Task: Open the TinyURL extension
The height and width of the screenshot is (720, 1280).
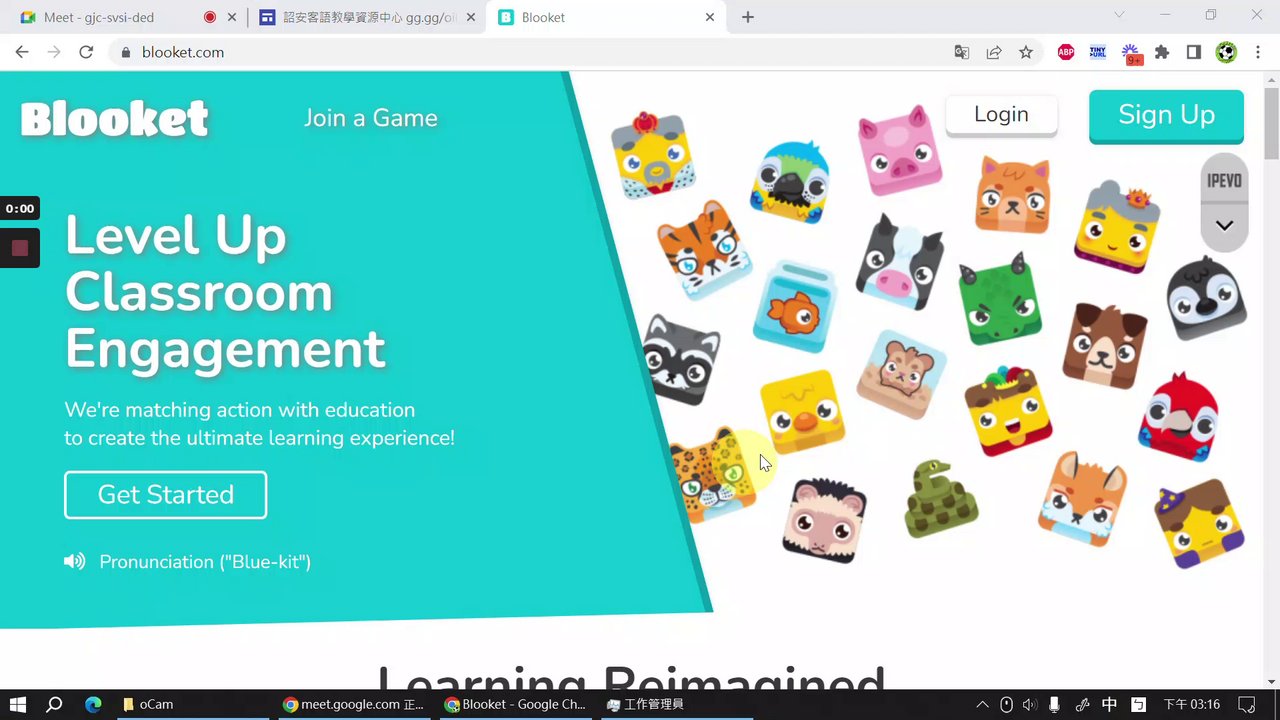Action: click(1098, 52)
